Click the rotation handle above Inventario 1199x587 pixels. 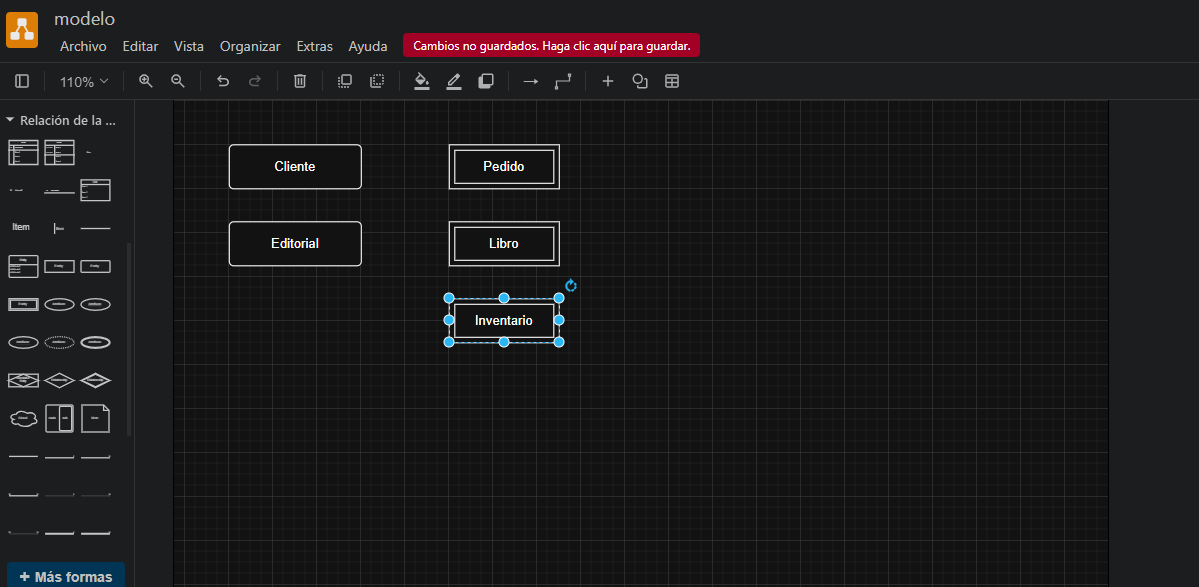[570, 286]
